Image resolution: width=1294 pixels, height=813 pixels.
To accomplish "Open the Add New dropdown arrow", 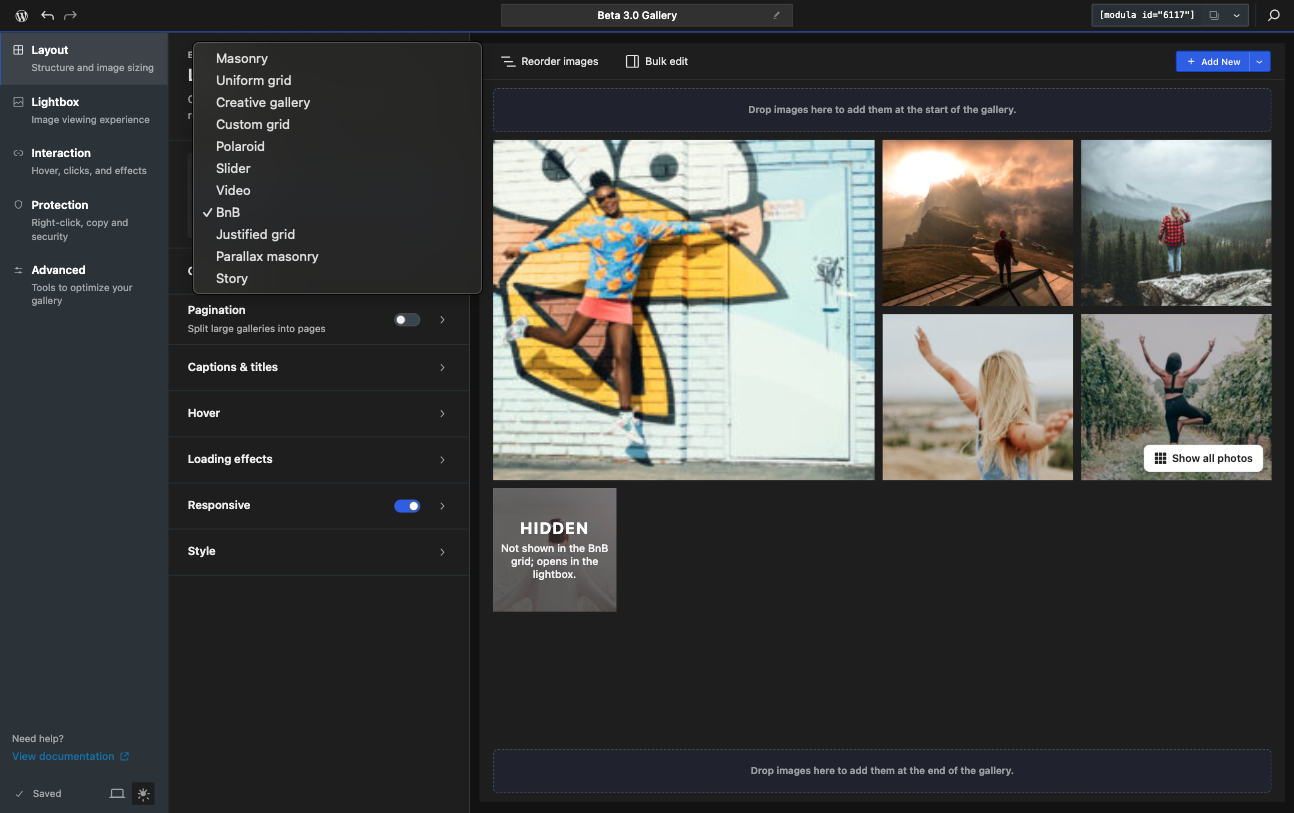I will click(x=1260, y=62).
